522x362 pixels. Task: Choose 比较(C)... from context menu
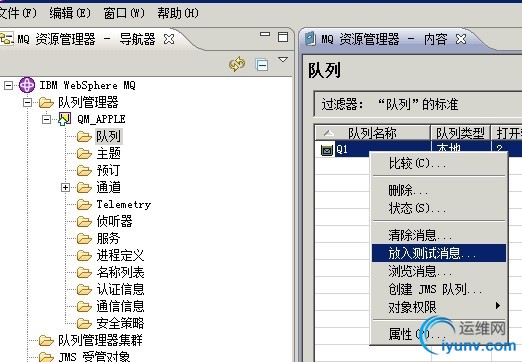click(x=439, y=164)
